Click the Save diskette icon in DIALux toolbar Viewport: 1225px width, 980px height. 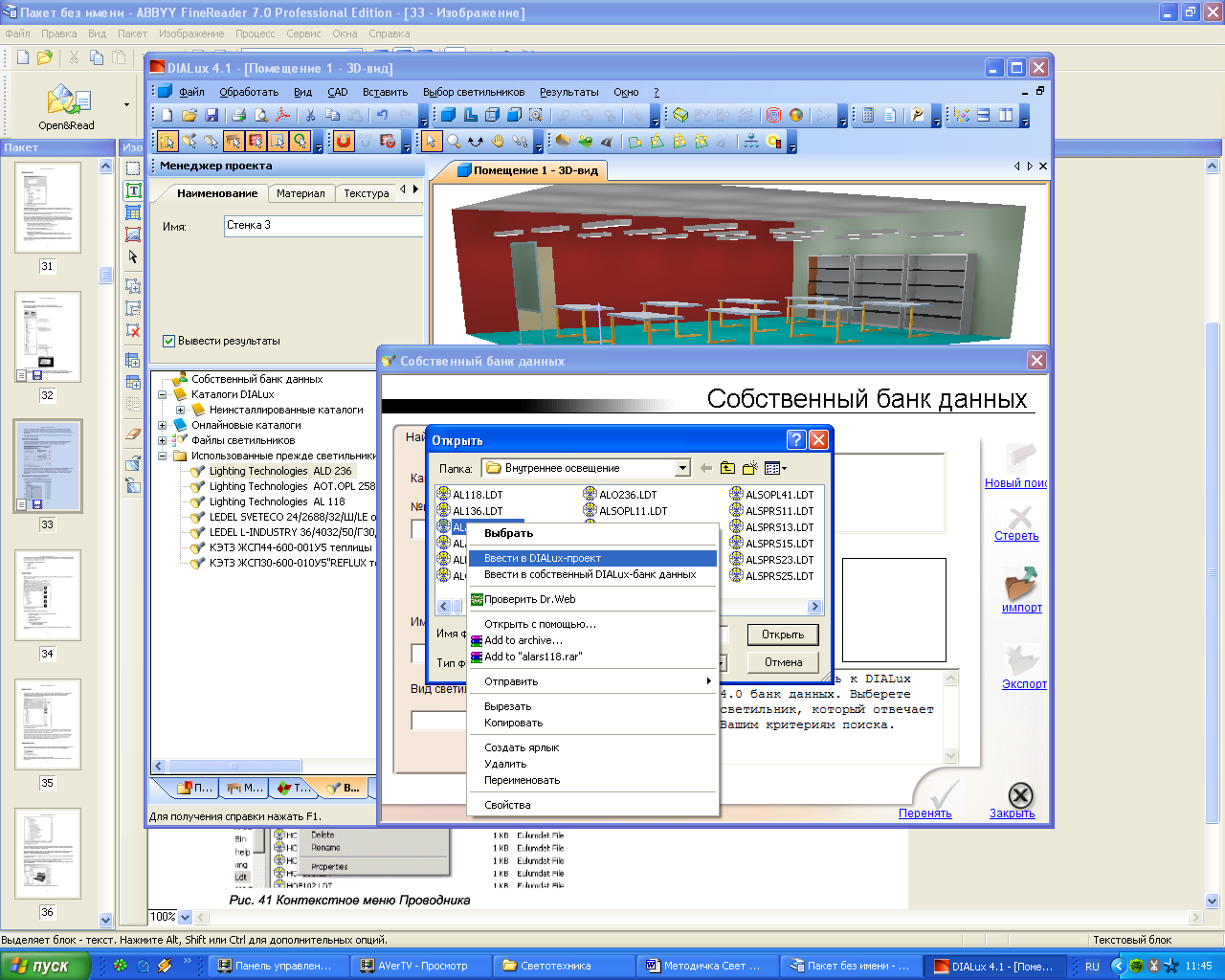211,115
